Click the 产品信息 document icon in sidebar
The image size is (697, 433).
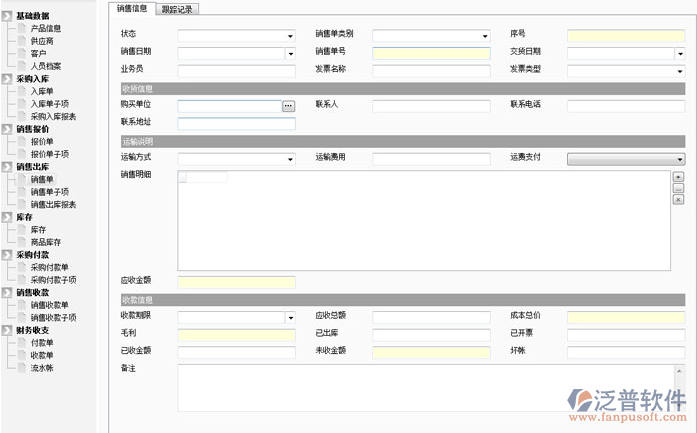pyautogui.click(x=22, y=29)
